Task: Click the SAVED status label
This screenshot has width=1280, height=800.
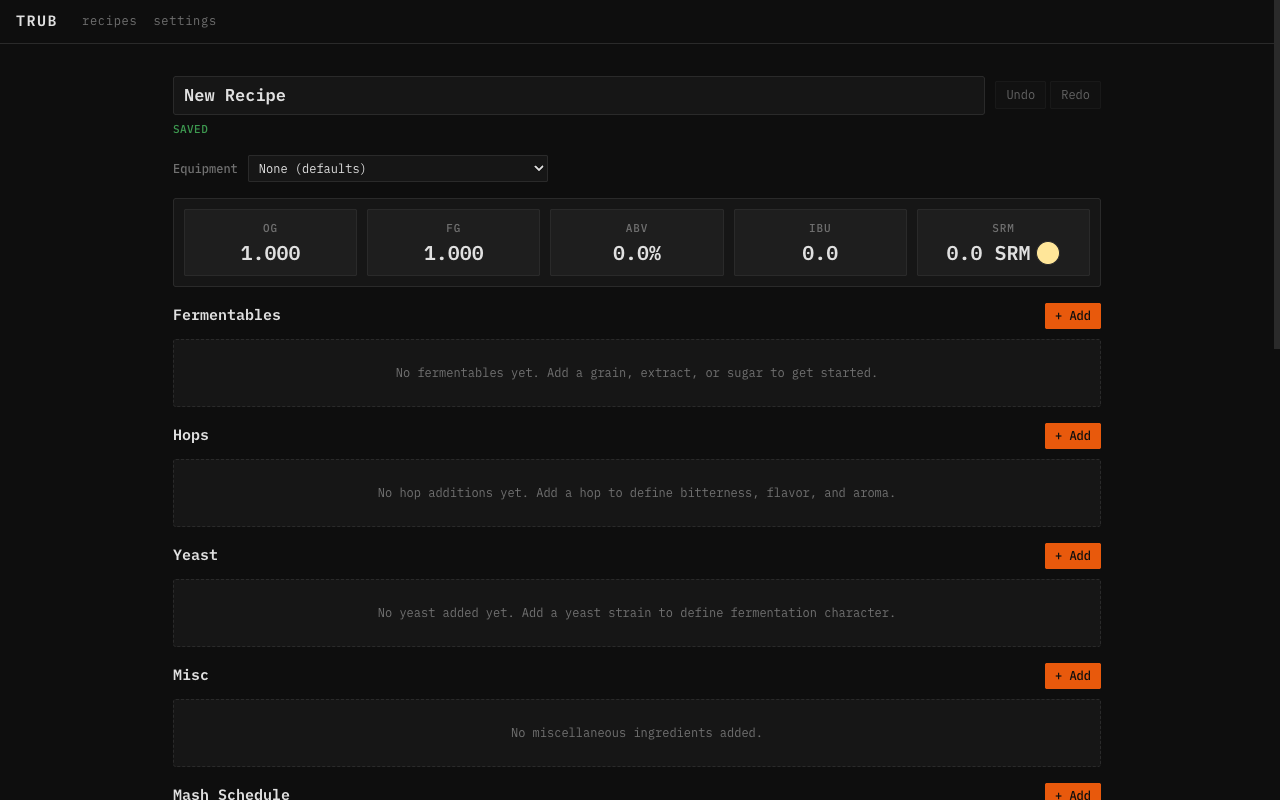Action: click(x=191, y=129)
